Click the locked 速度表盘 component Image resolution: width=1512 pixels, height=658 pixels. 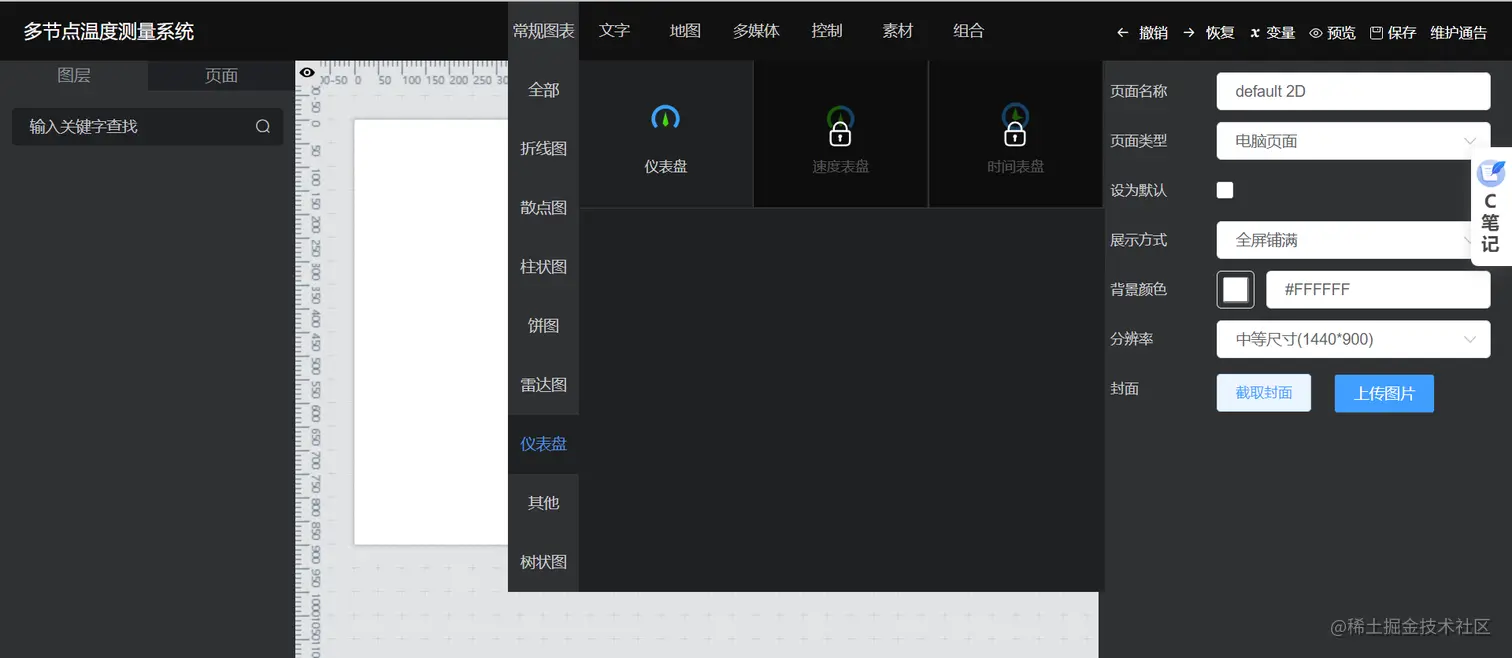(x=841, y=135)
